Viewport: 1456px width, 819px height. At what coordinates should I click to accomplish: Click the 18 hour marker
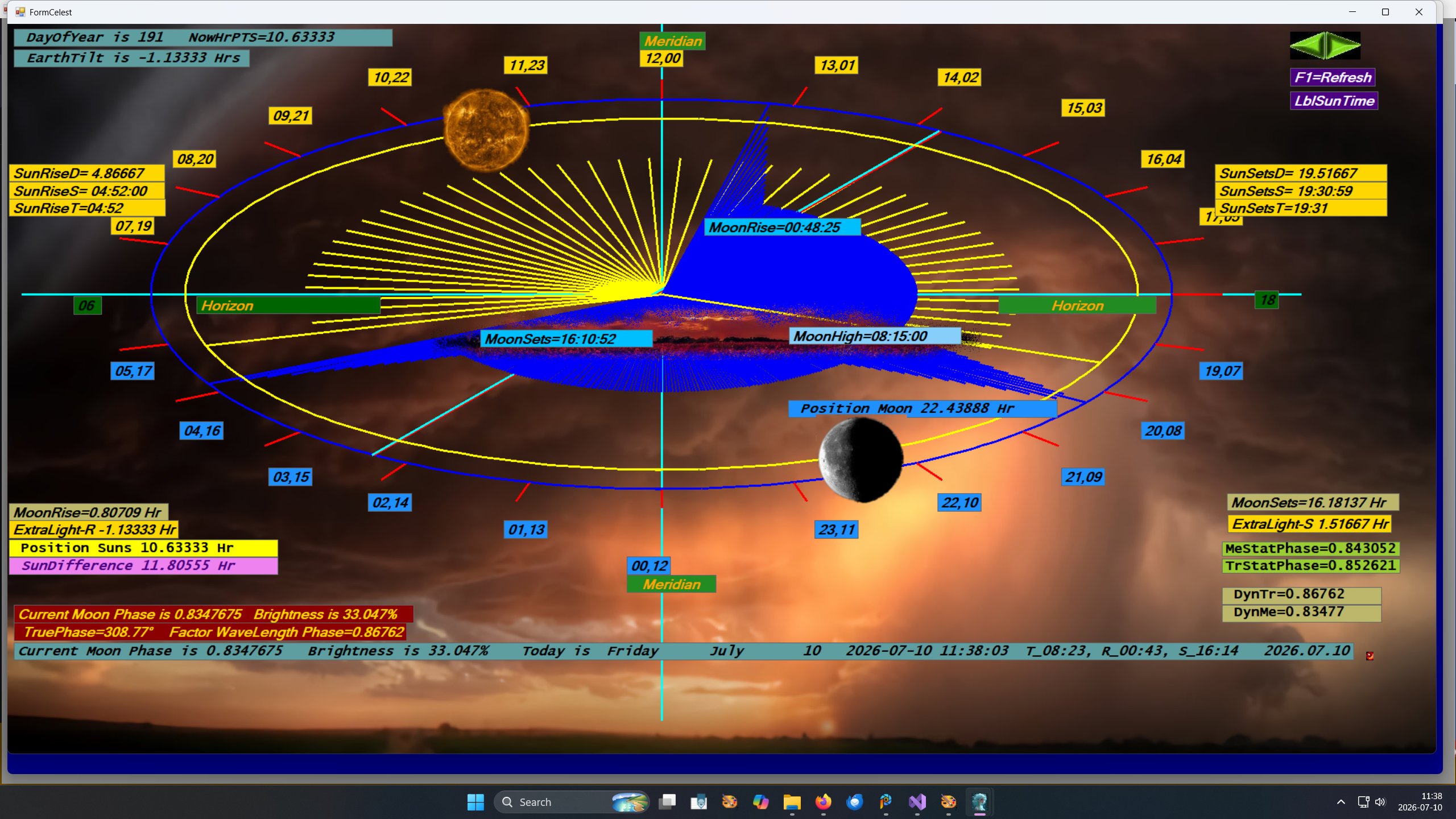click(1267, 300)
